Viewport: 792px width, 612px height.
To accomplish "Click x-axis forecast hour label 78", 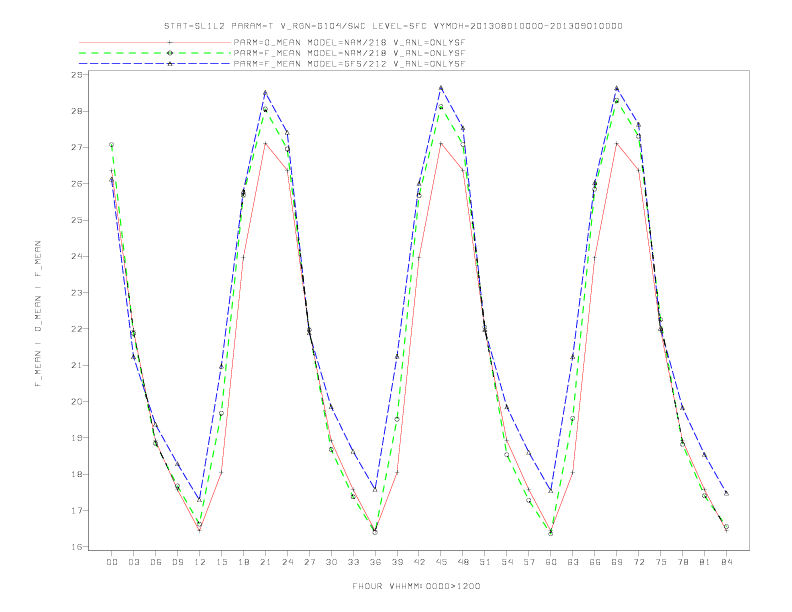I will click(683, 562).
